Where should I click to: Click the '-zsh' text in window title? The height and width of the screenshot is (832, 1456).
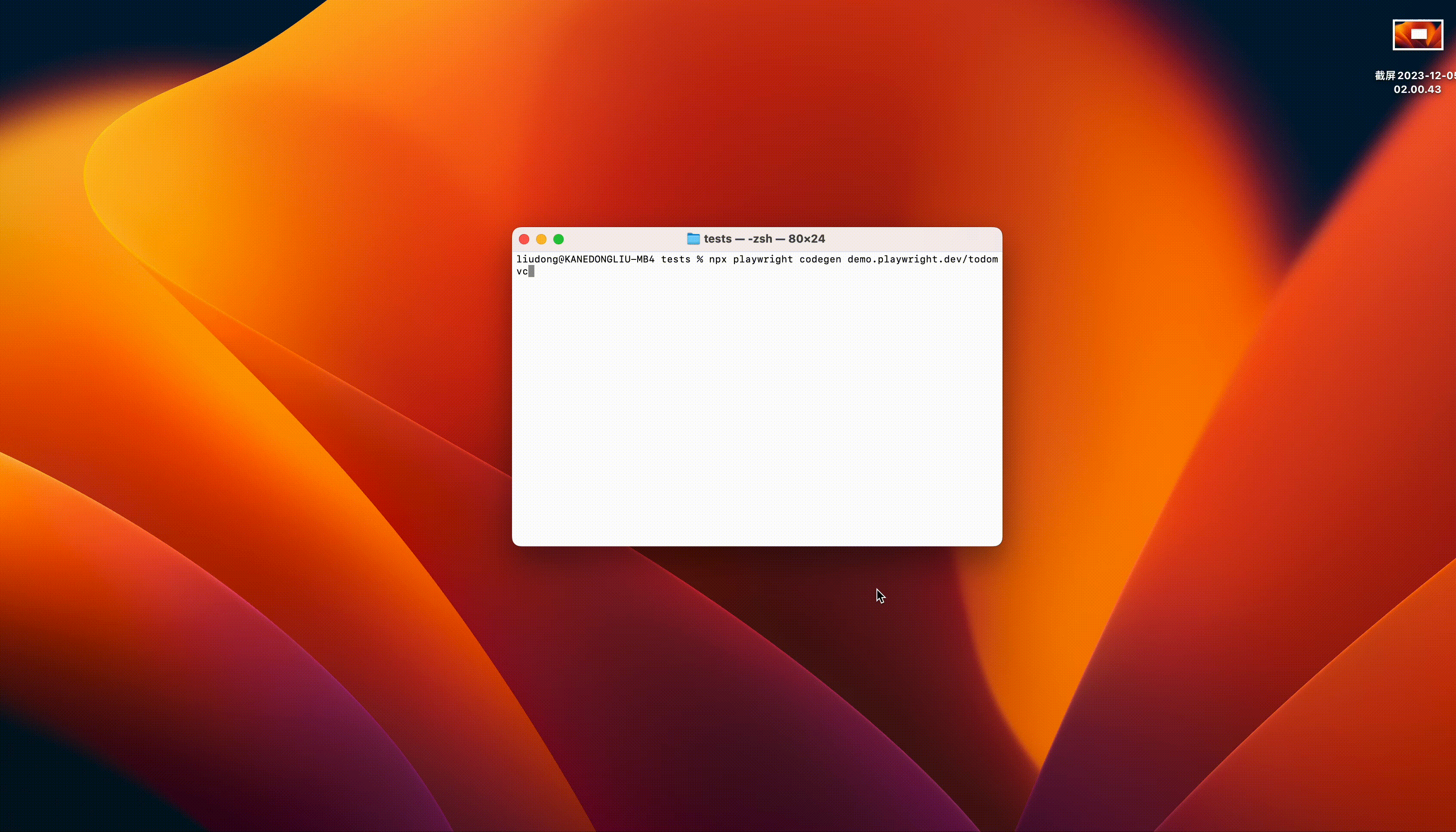pyautogui.click(x=759, y=239)
